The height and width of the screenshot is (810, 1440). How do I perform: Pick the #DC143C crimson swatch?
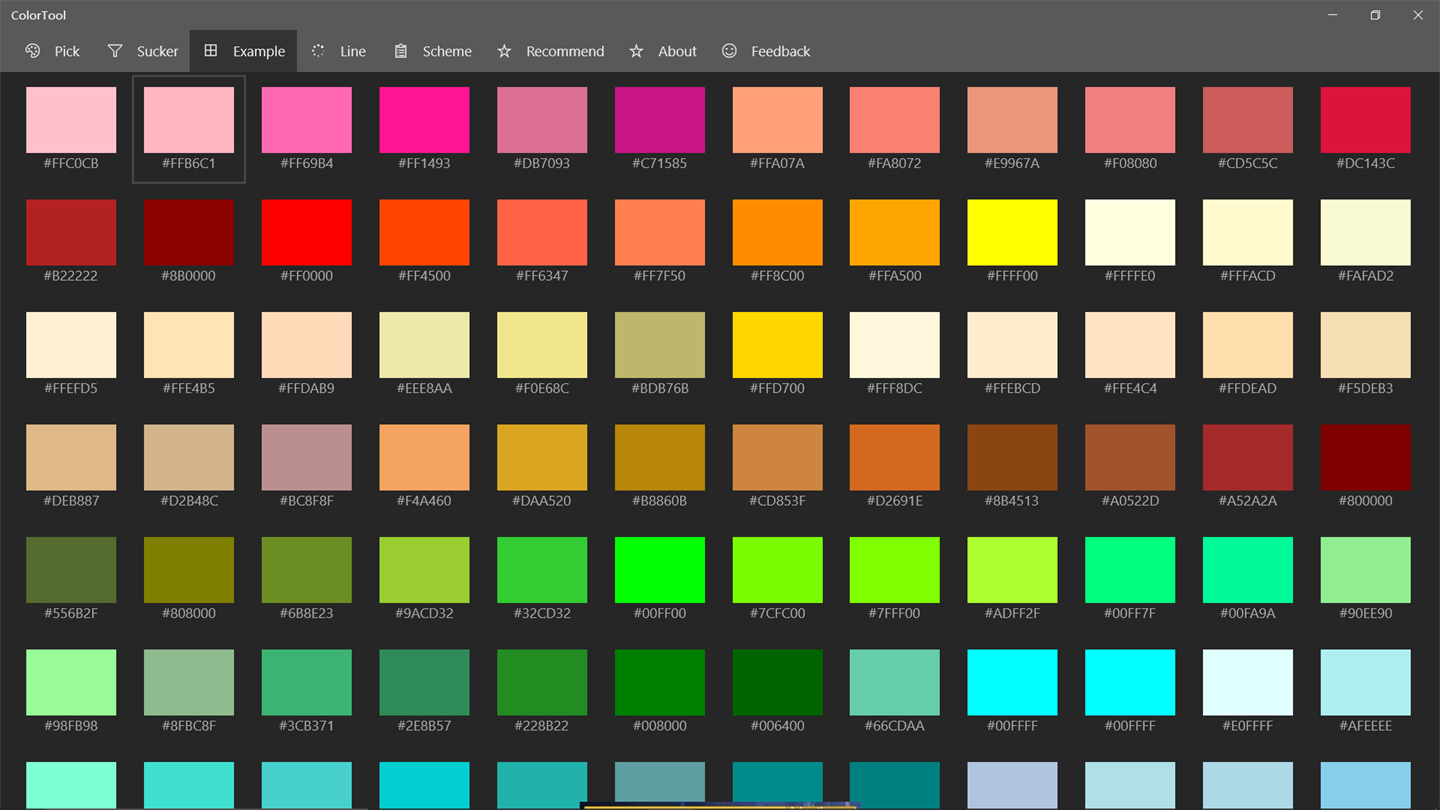coord(1366,120)
